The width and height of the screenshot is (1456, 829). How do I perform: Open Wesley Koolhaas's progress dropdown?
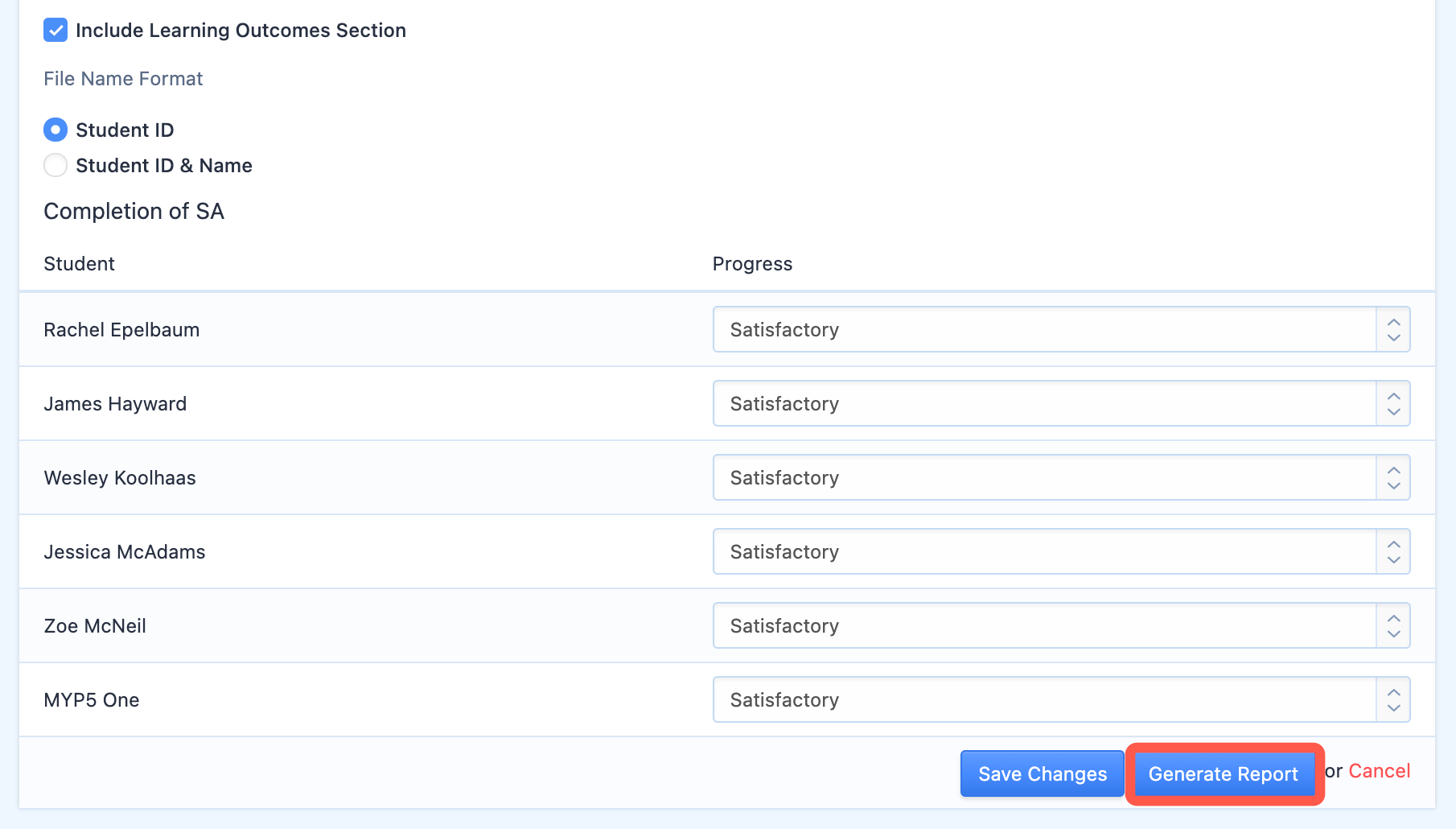[x=1061, y=477]
